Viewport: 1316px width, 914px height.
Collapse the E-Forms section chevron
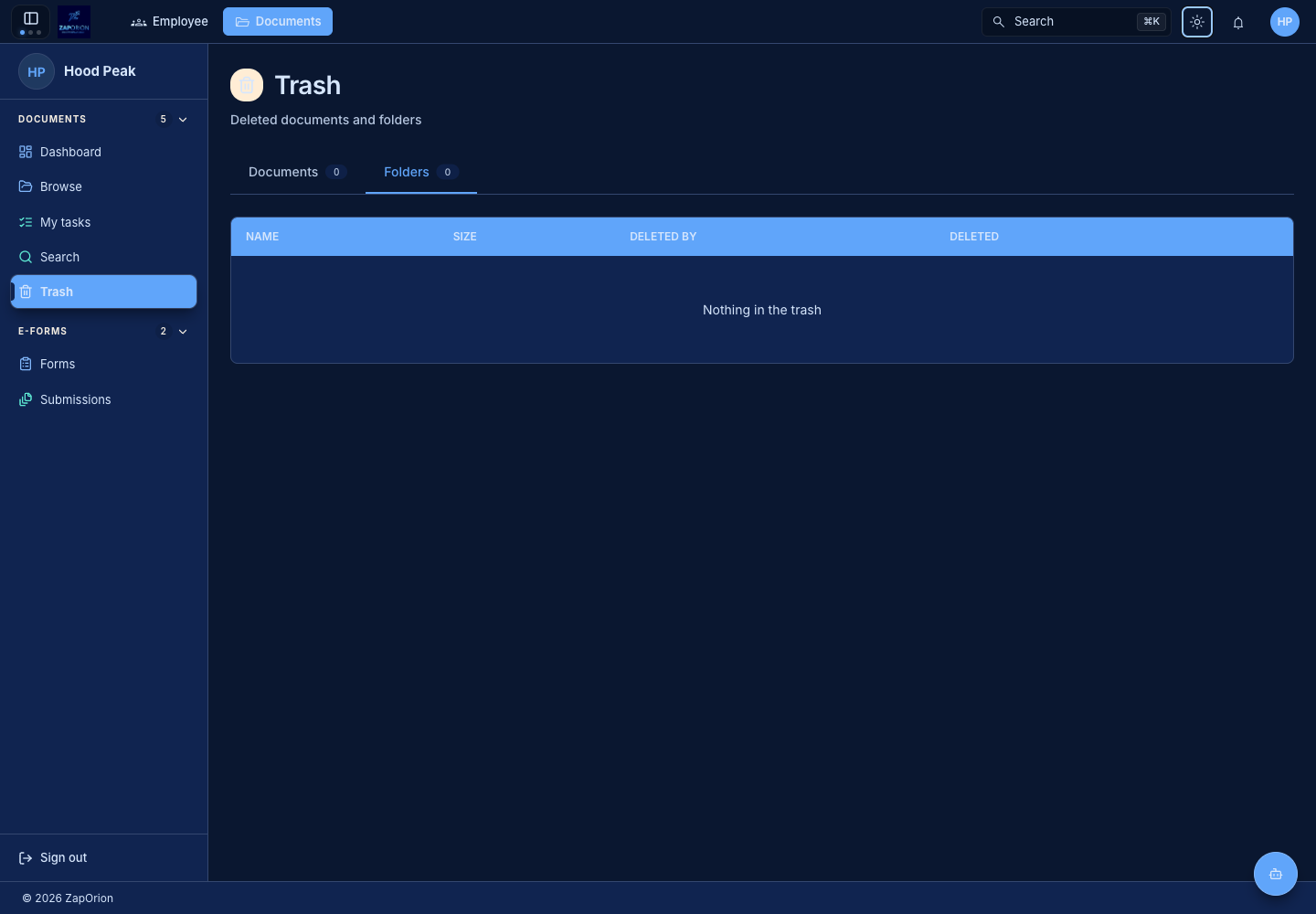coord(183,332)
